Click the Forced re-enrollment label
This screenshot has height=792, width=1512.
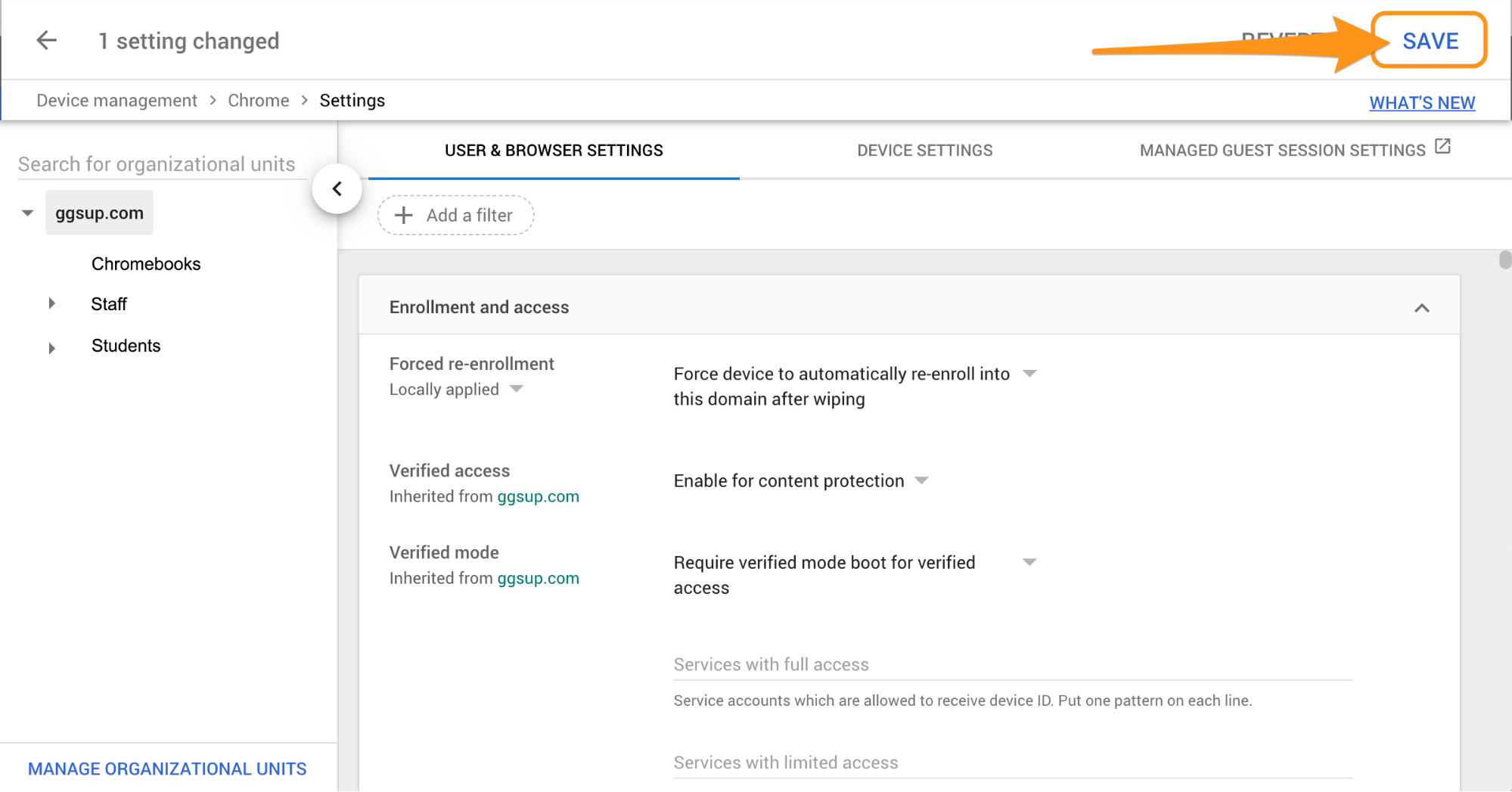coord(472,364)
